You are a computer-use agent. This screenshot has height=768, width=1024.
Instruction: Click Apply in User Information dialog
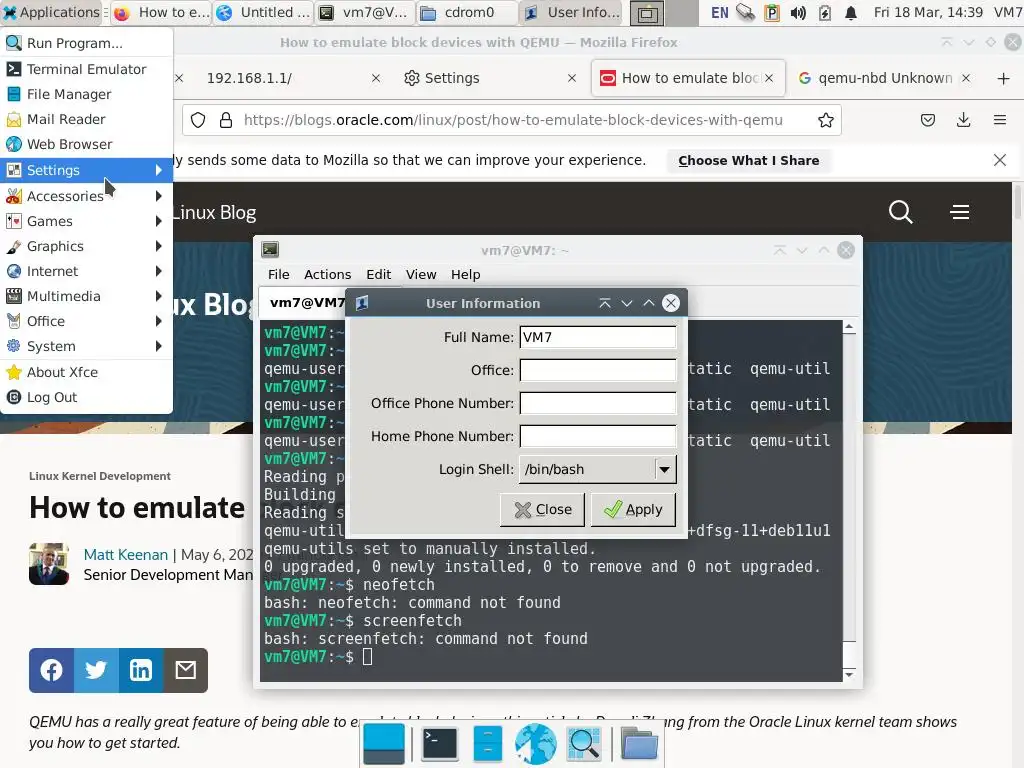tap(633, 509)
